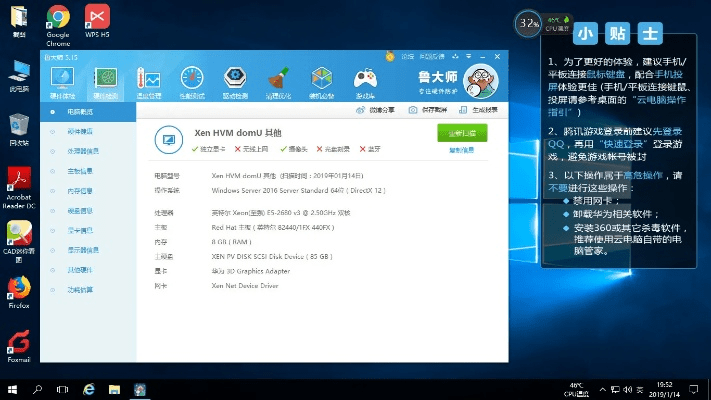This screenshot has height=400, width=711.
Task: Open the 游戏库 game controller icon
Action: [x=367, y=79]
